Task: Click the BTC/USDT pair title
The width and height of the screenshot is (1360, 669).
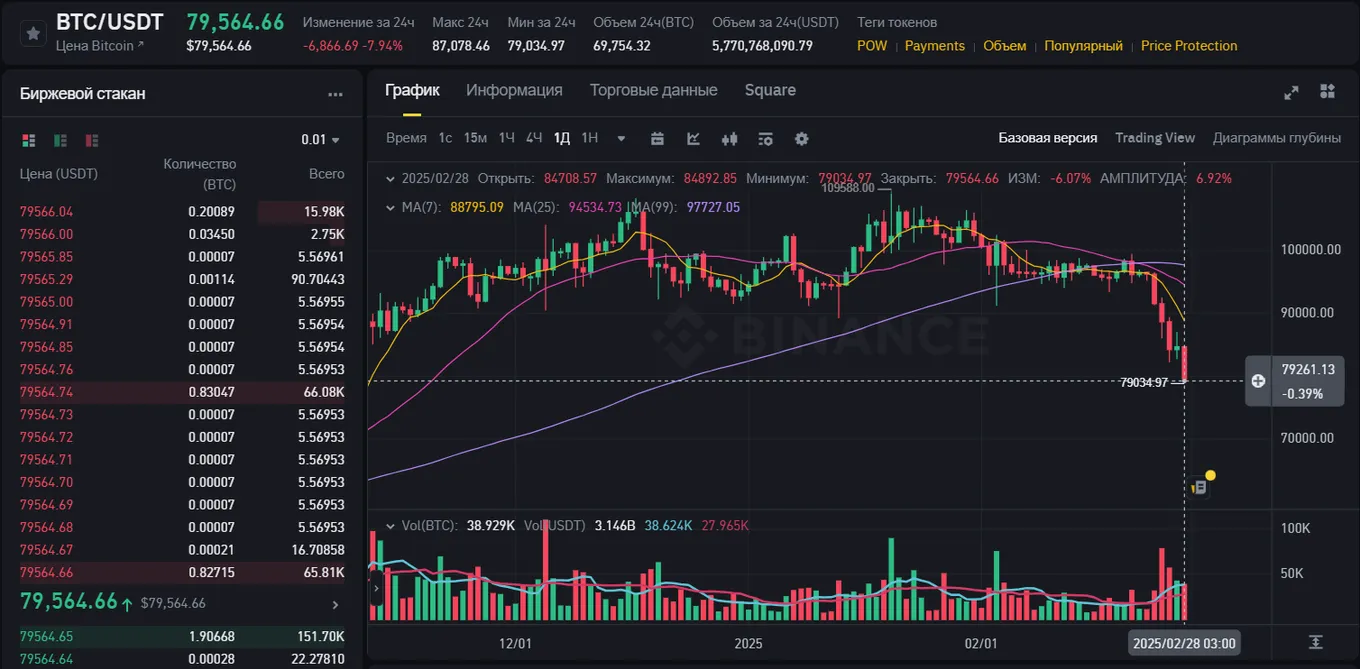Action: coord(110,22)
